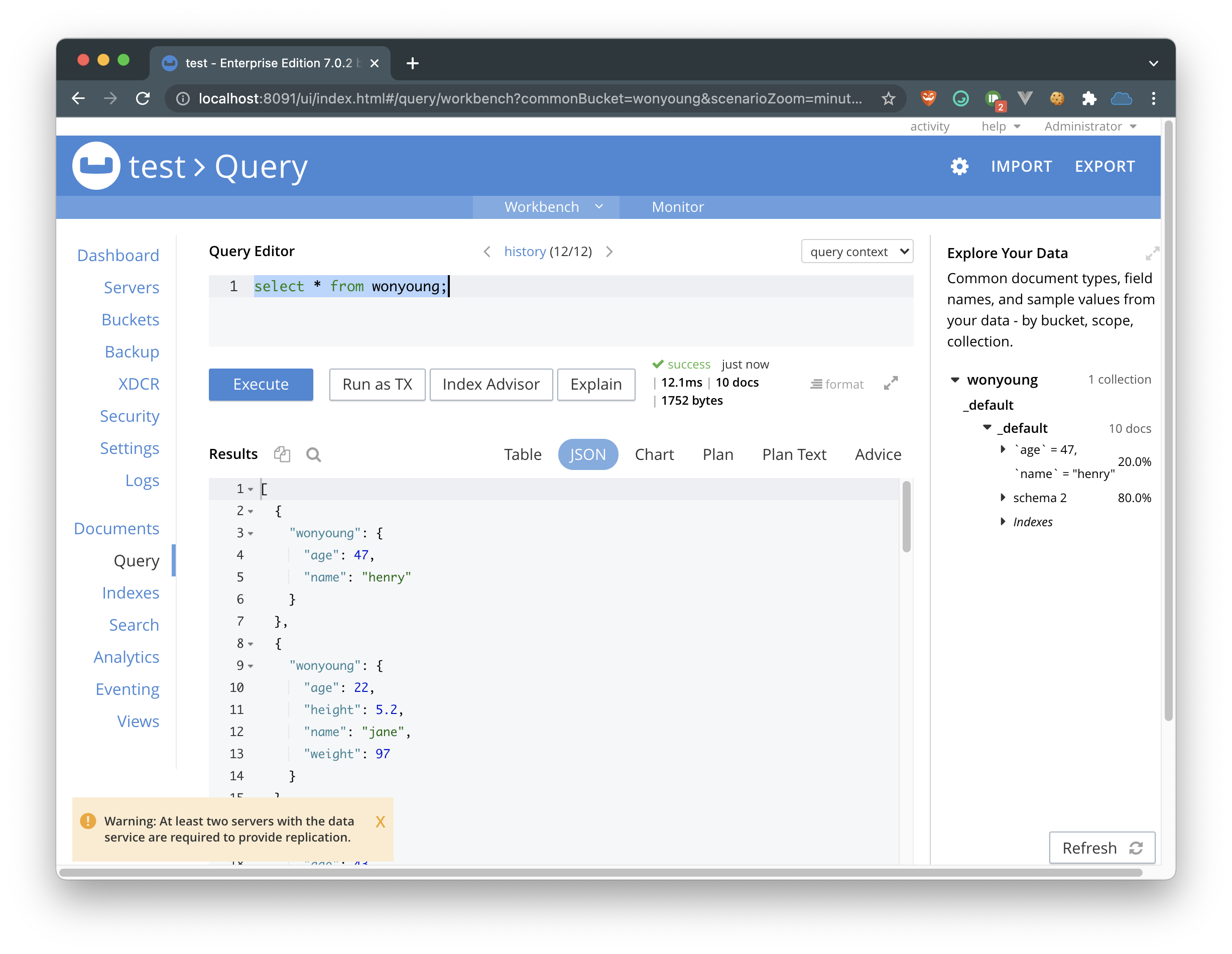Collapse JSON line 3 fold arrow
This screenshot has width=1232, height=954.
[251, 533]
